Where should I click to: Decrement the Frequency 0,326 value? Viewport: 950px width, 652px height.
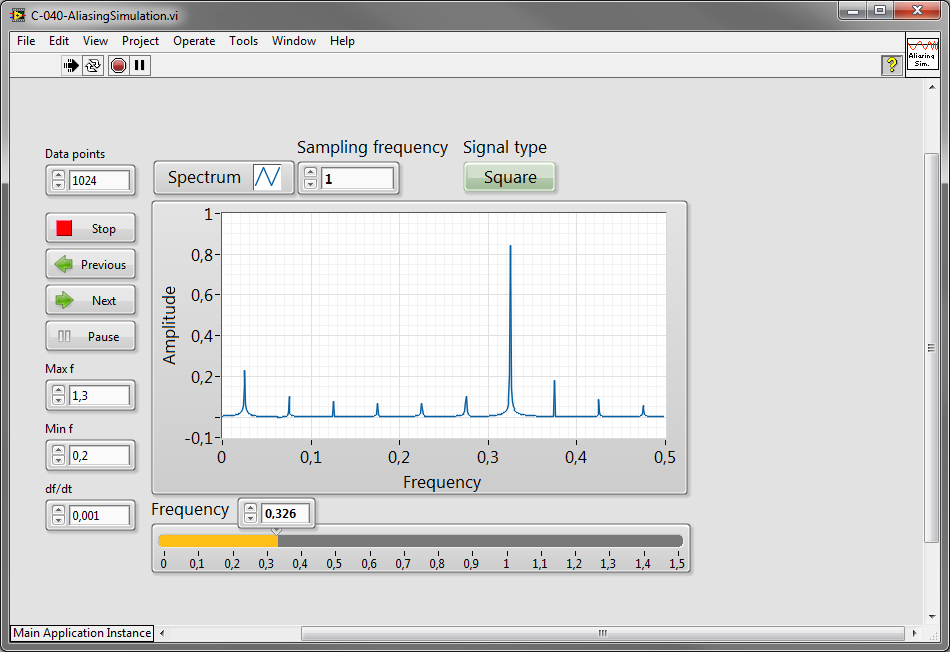click(x=250, y=519)
